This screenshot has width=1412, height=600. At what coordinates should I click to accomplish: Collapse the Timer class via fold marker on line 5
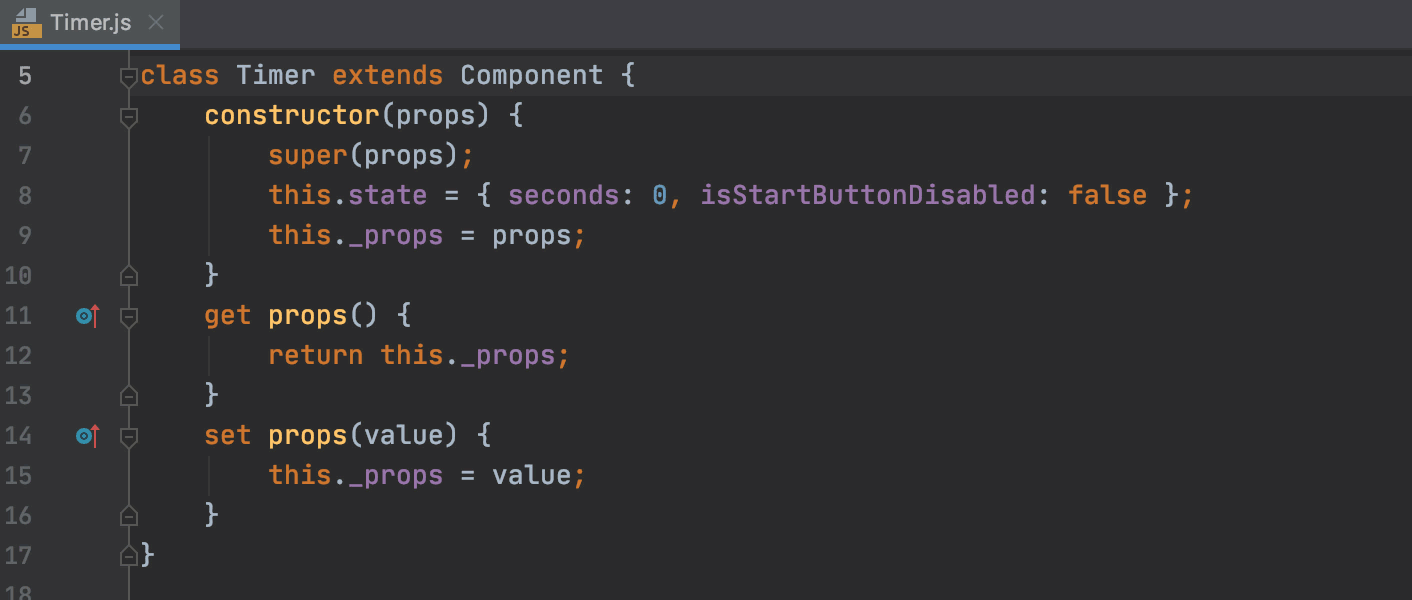tap(128, 75)
